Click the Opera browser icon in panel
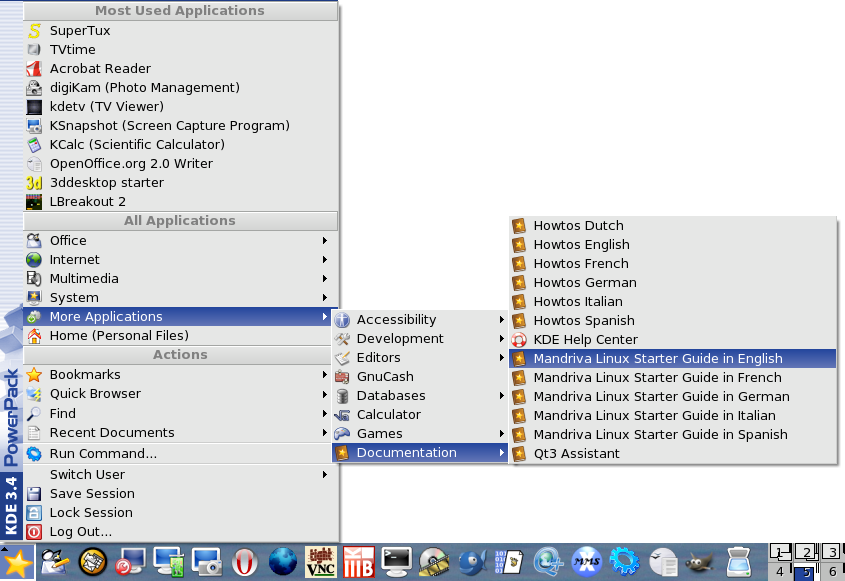845x581 pixels. [x=244, y=562]
